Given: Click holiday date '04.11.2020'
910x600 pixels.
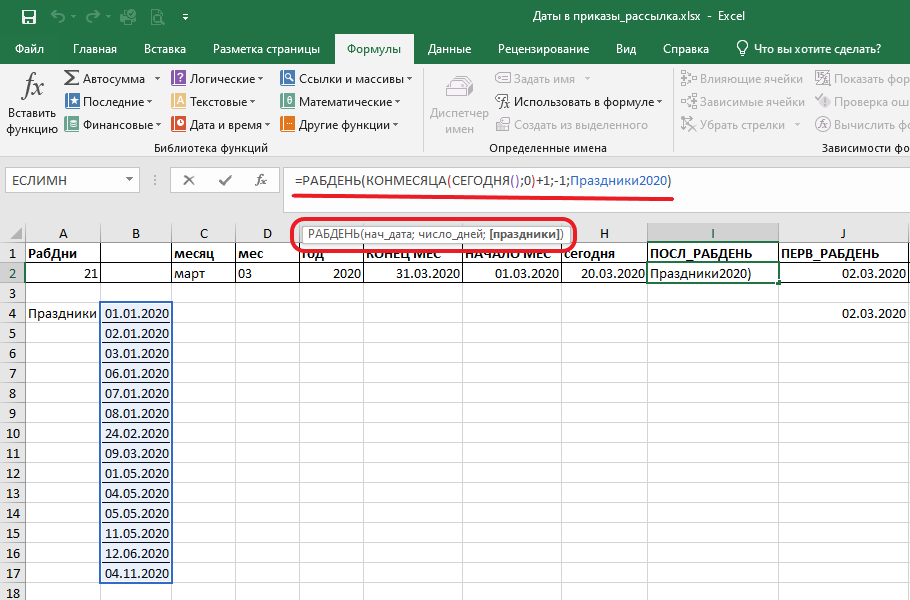Looking at the screenshot, I should [x=136, y=573].
